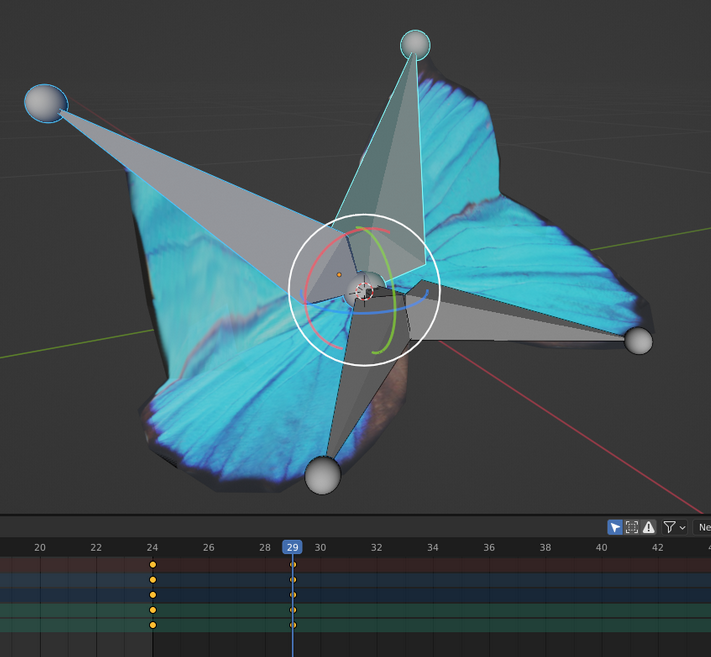Click frame number 42 on the ruler

pyautogui.click(x=657, y=547)
